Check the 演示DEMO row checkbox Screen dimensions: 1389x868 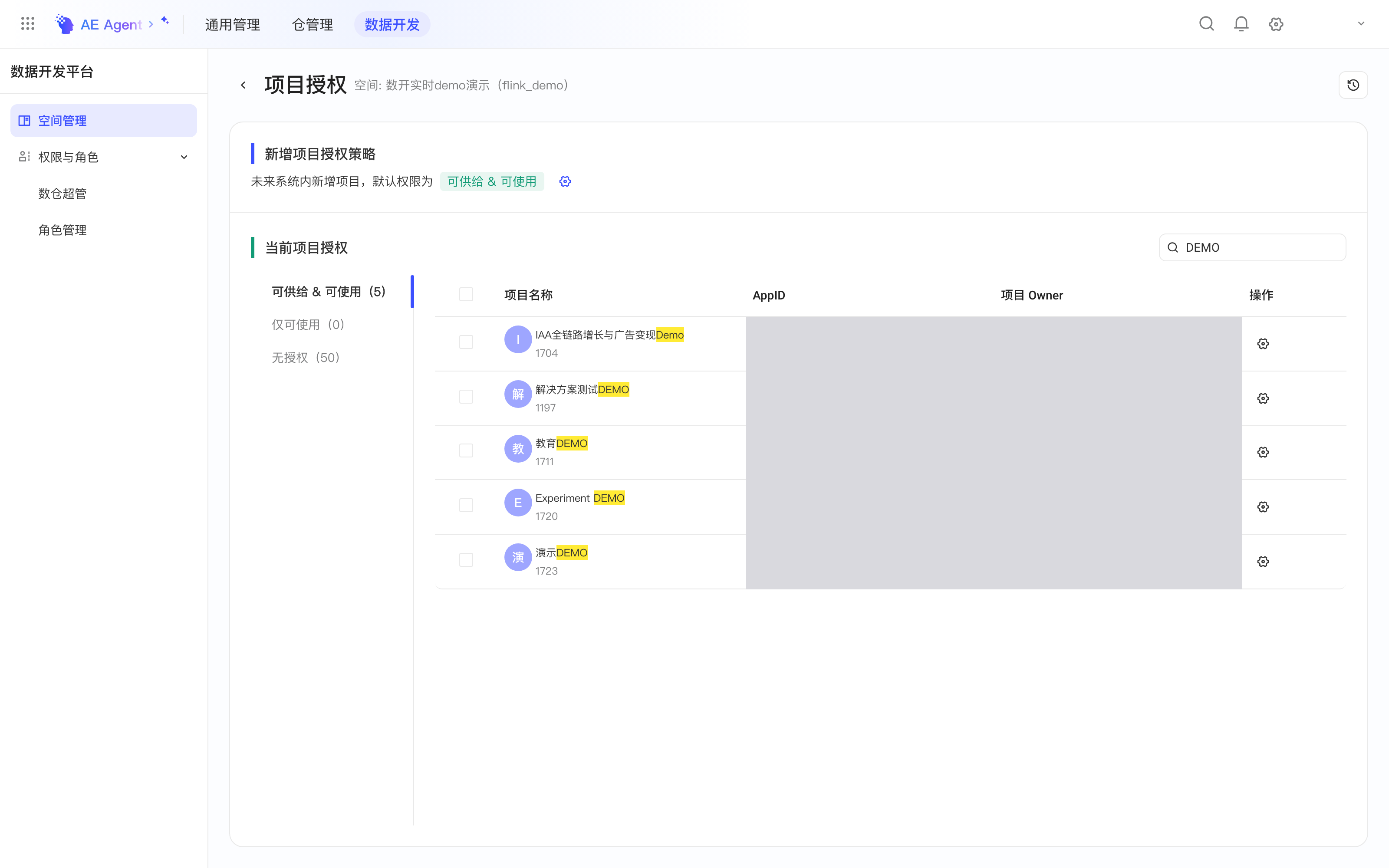tap(466, 560)
